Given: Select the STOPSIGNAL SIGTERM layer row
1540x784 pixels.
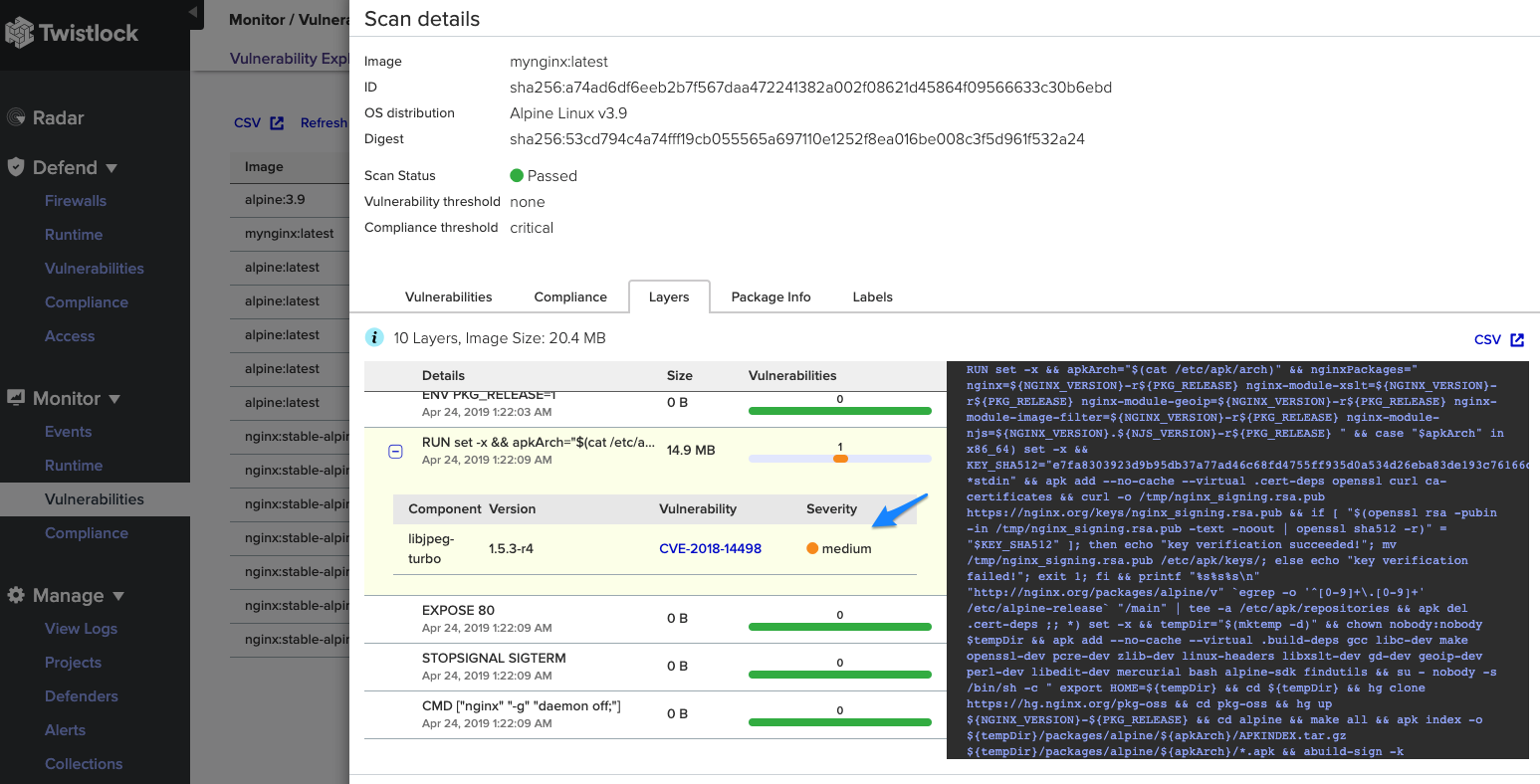Looking at the screenshot, I should [x=655, y=667].
